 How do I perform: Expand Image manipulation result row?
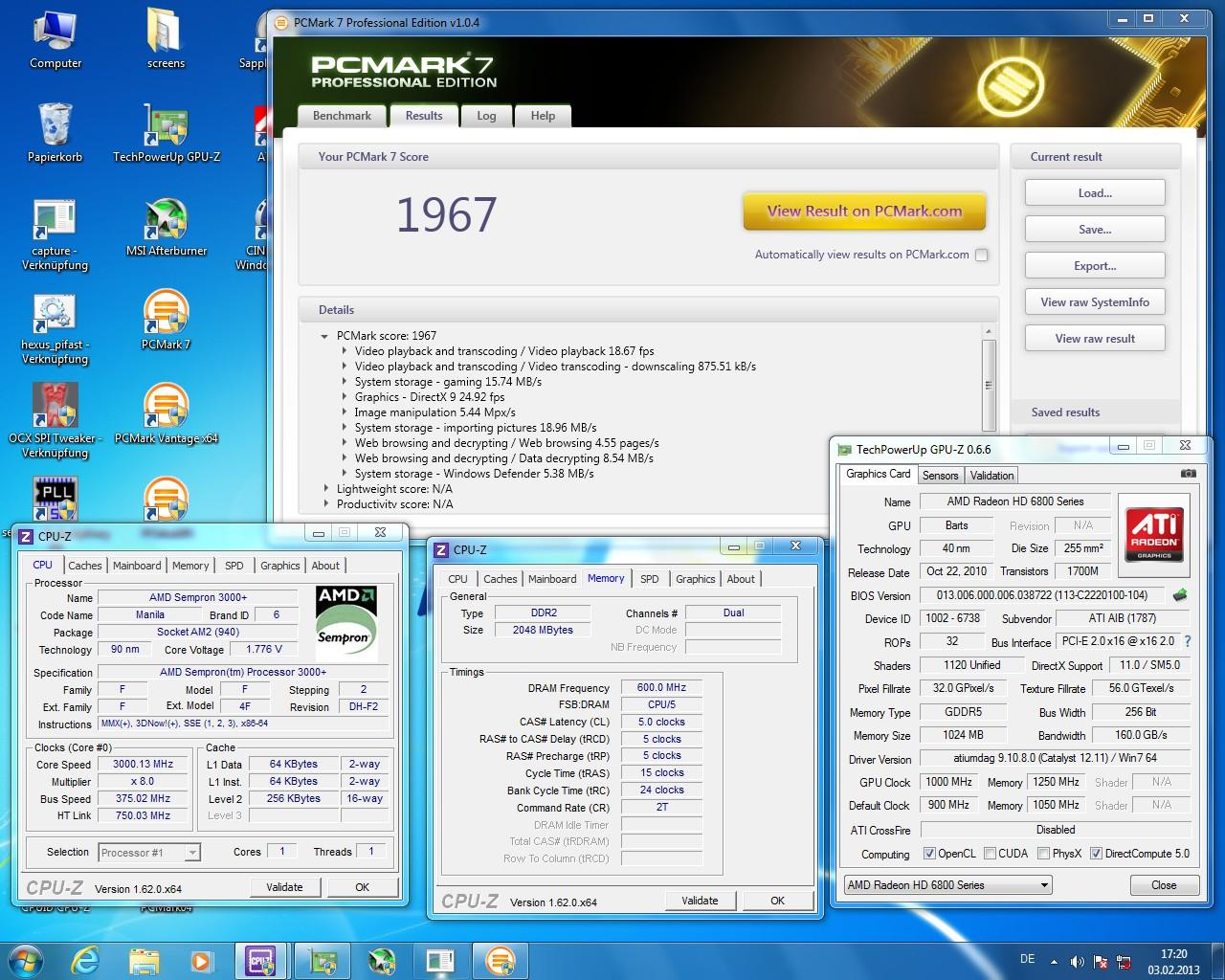coord(345,412)
